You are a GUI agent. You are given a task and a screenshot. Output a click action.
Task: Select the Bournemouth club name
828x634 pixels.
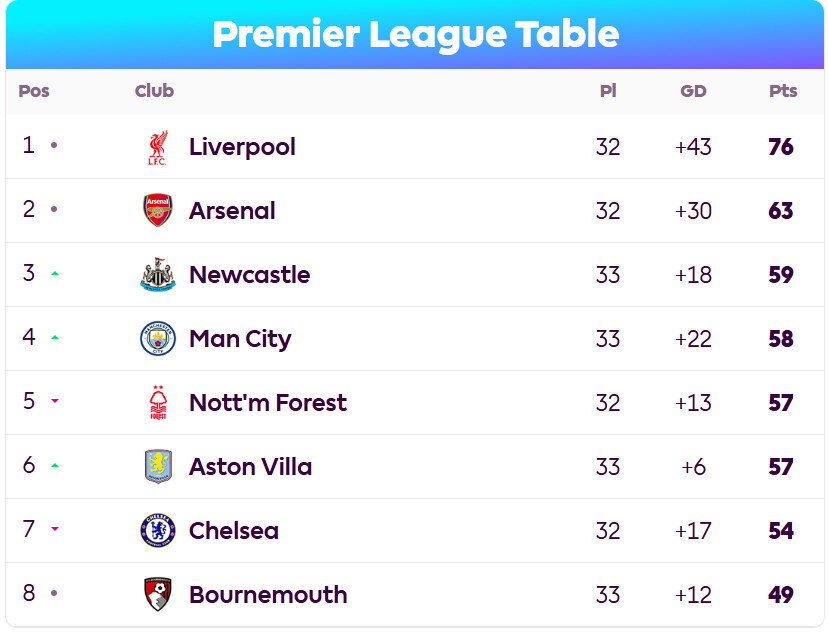[x=268, y=595]
